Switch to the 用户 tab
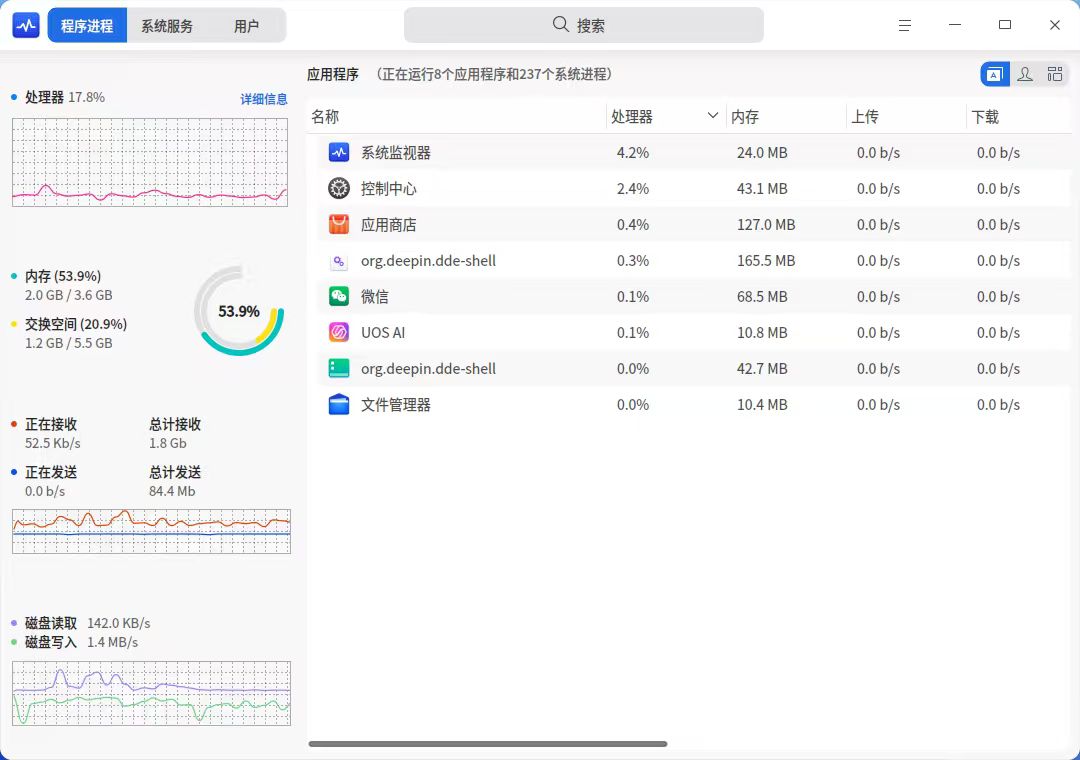The height and width of the screenshot is (760, 1080). (246, 25)
